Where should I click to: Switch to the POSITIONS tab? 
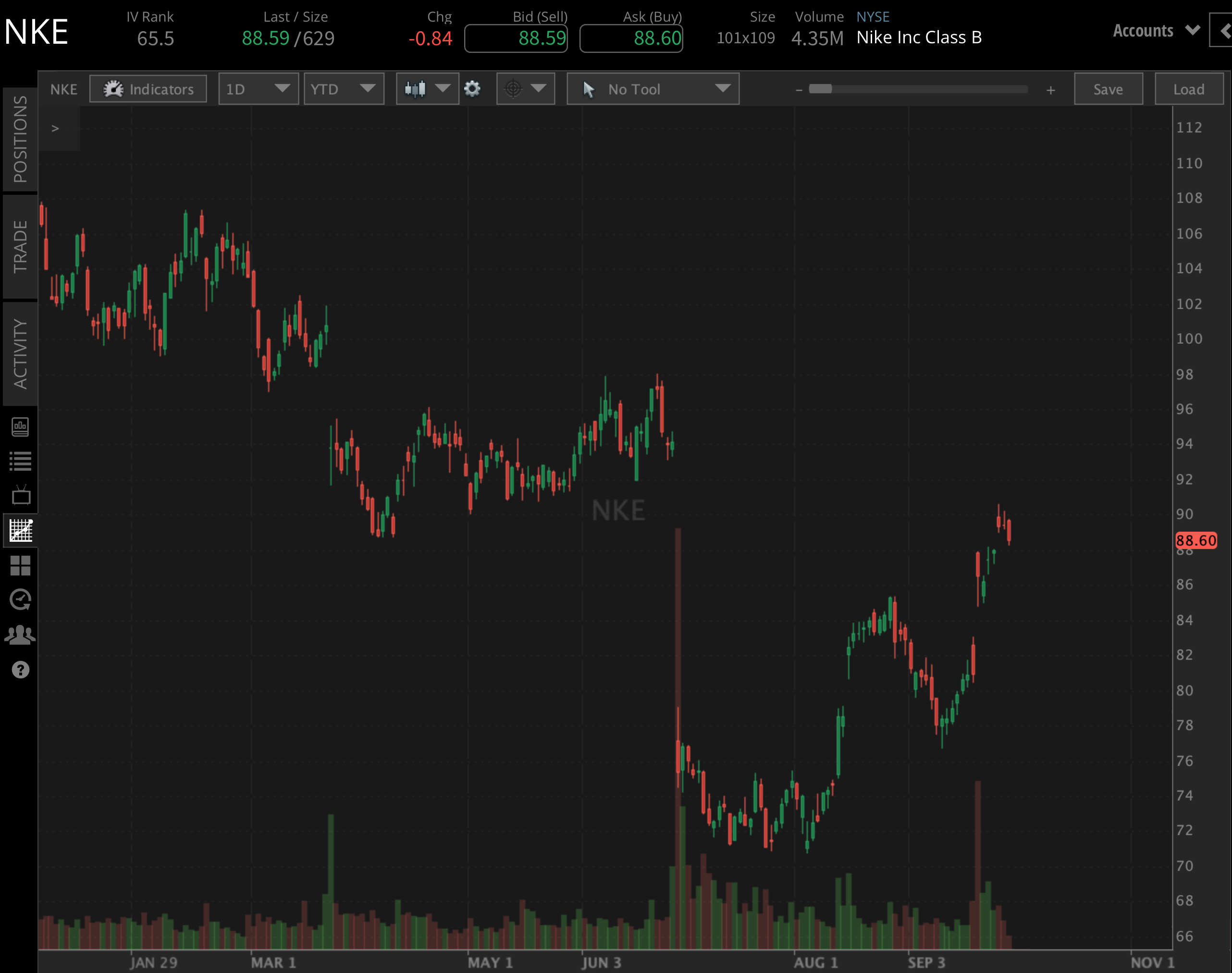[x=21, y=139]
